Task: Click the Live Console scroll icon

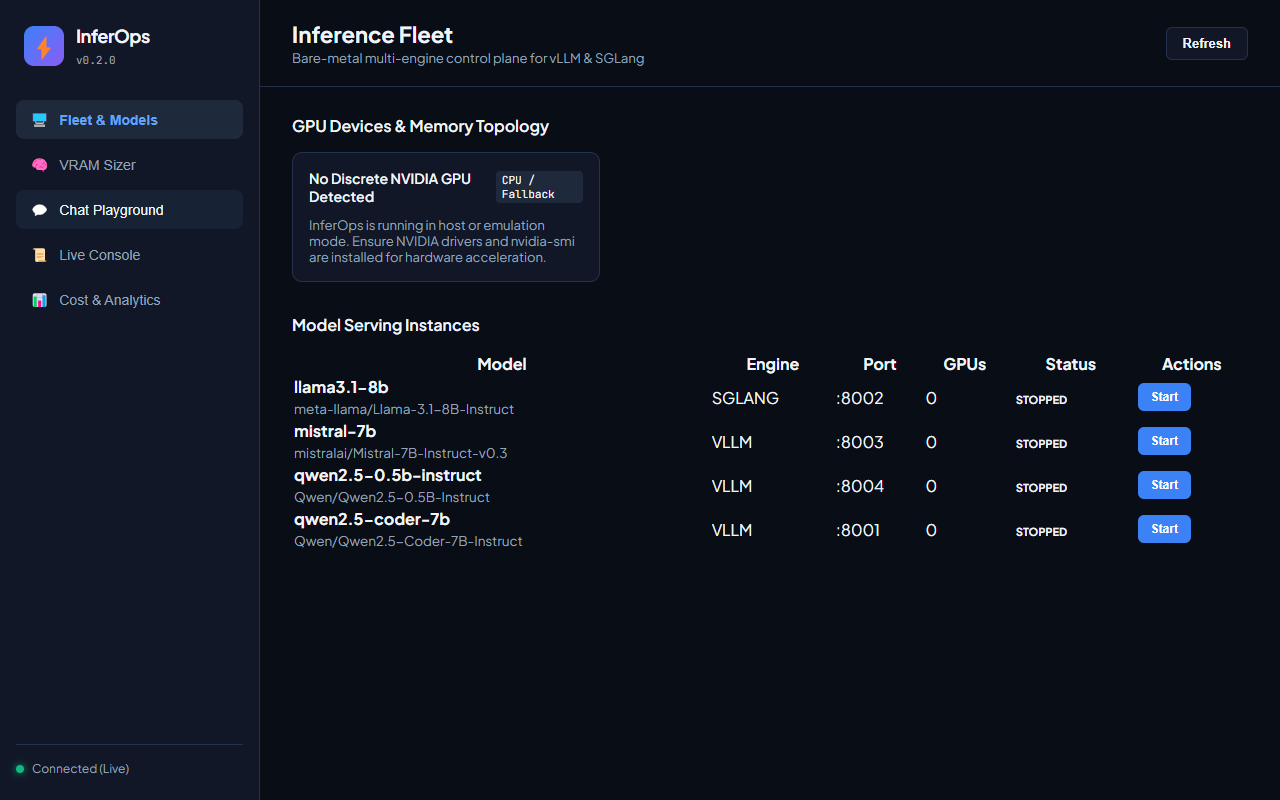Action: pyautogui.click(x=40, y=255)
